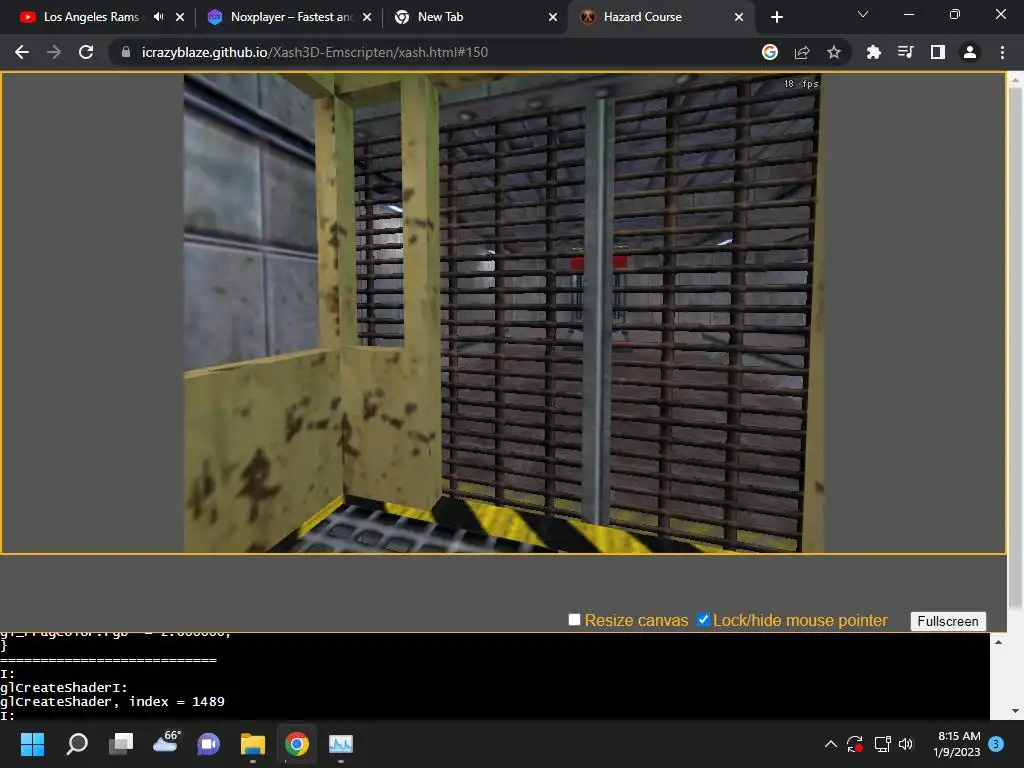1024x768 pixels.
Task: Click the browser forward arrow
Action: (x=54, y=52)
